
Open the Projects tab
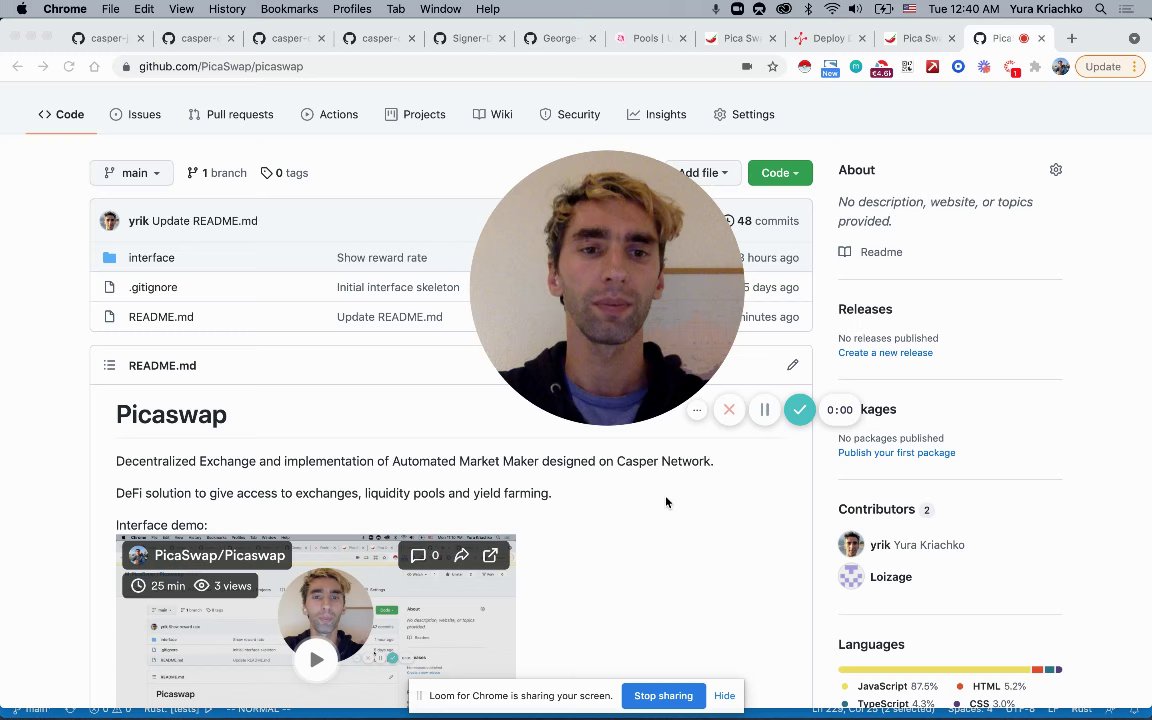click(x=415, y=115)
